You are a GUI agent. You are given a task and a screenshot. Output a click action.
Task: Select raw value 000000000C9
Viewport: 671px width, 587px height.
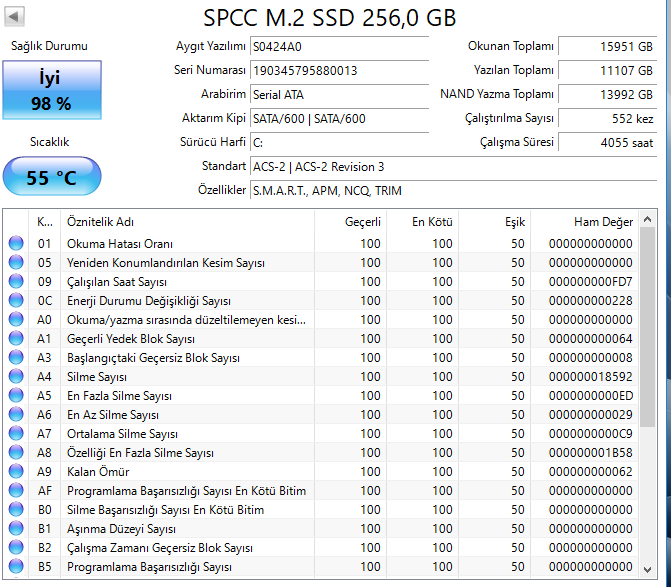(x=591, y=434)
